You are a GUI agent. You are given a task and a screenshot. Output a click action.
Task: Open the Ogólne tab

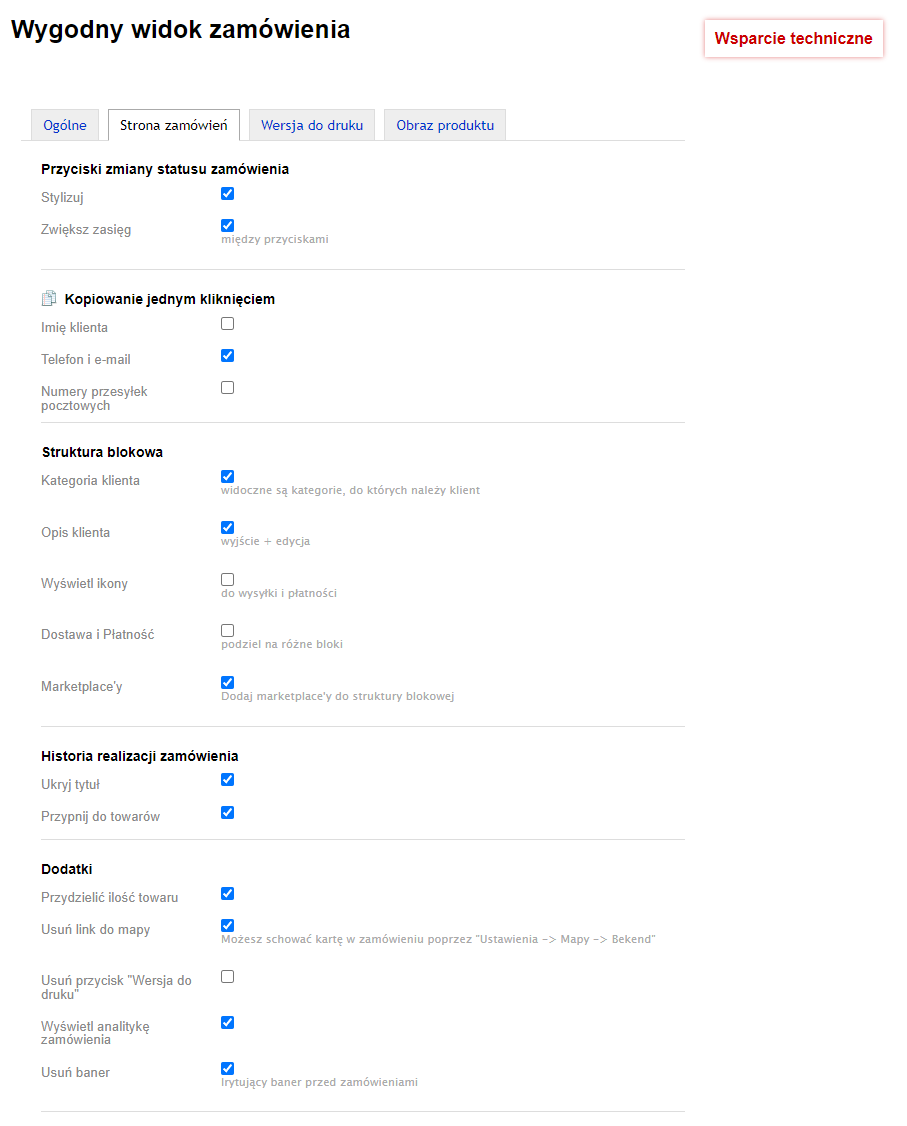pos(65,126)
